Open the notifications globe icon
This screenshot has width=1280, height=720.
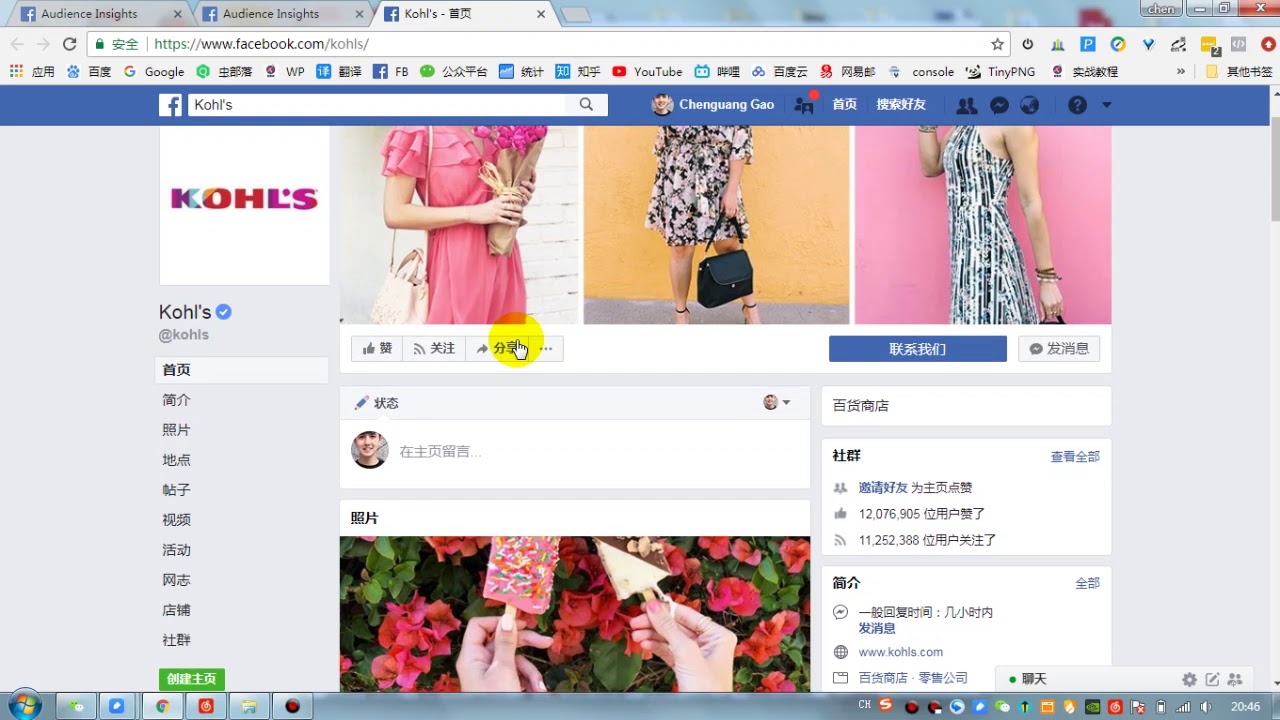[1029, 105]
